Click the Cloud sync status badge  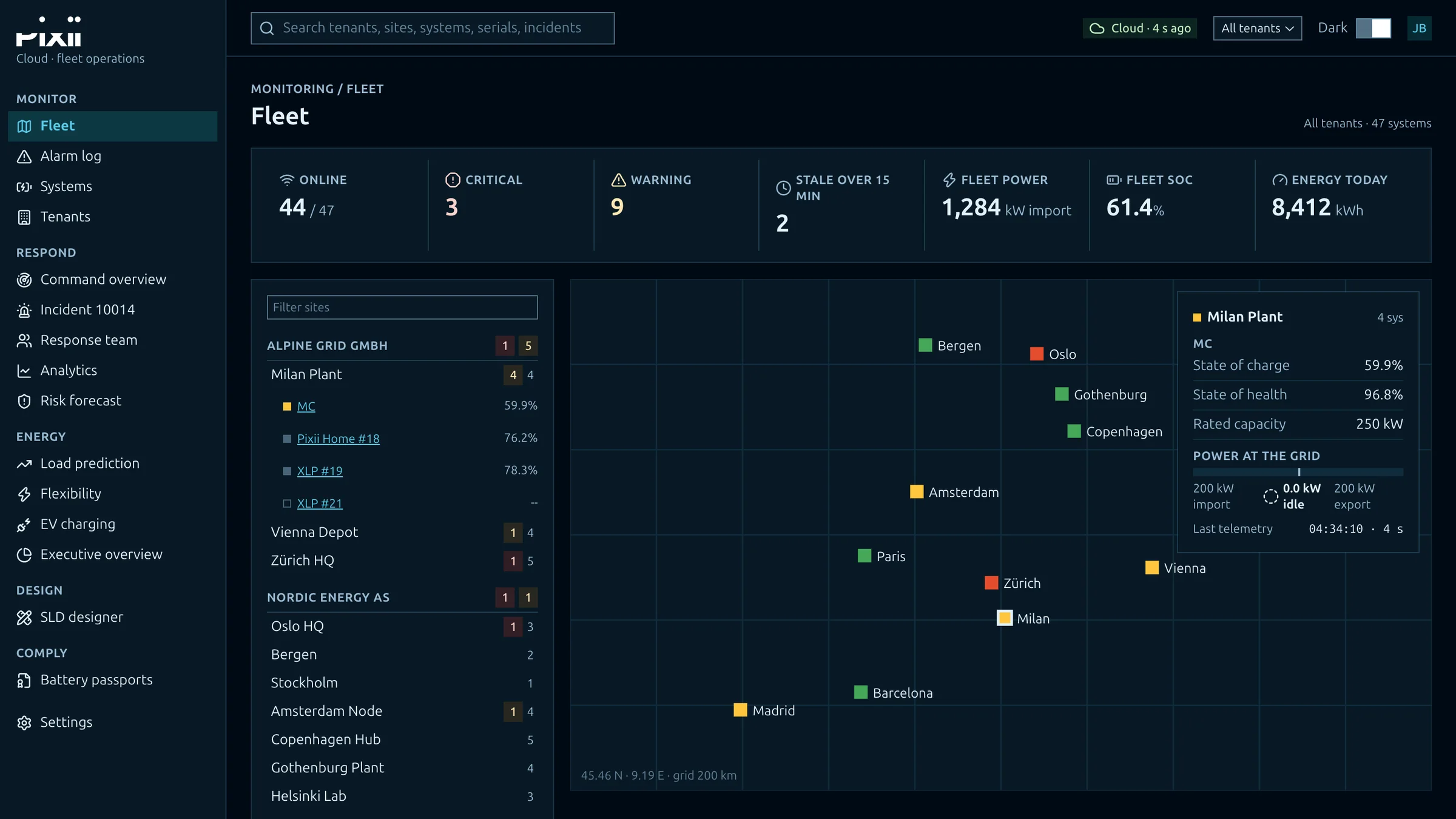1140,28
